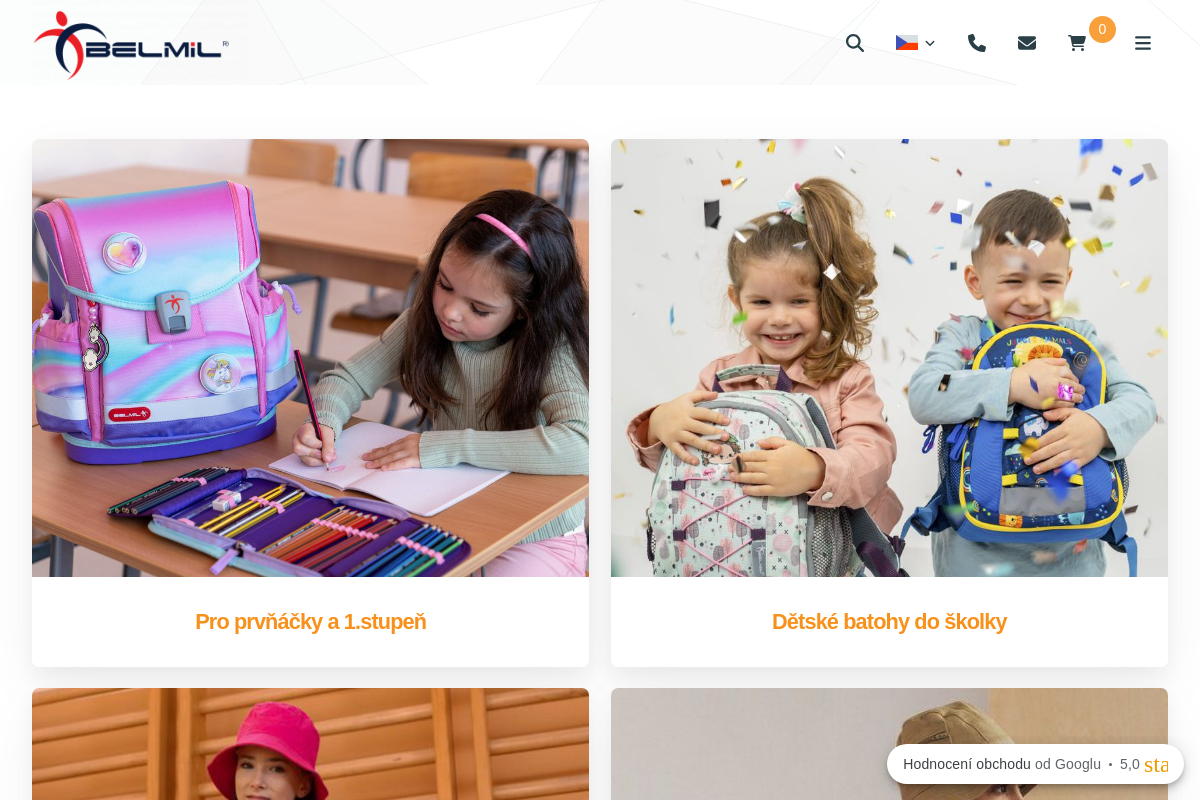Open the email envelope icon
This screenshot has width=1200, height=800.
point(1027,43)
